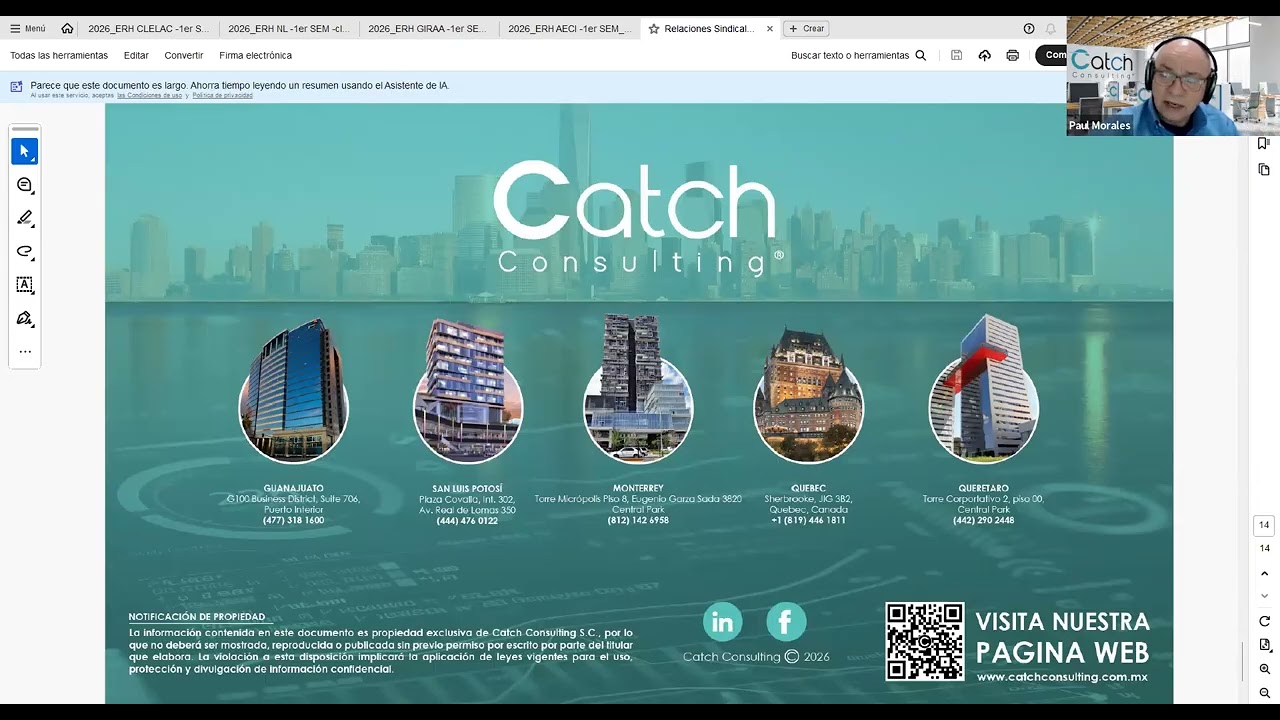The width and height of the screenshot is (1280, 720).
Task: Click the Guanajuato building image
Action: click(x=293, y=392)
